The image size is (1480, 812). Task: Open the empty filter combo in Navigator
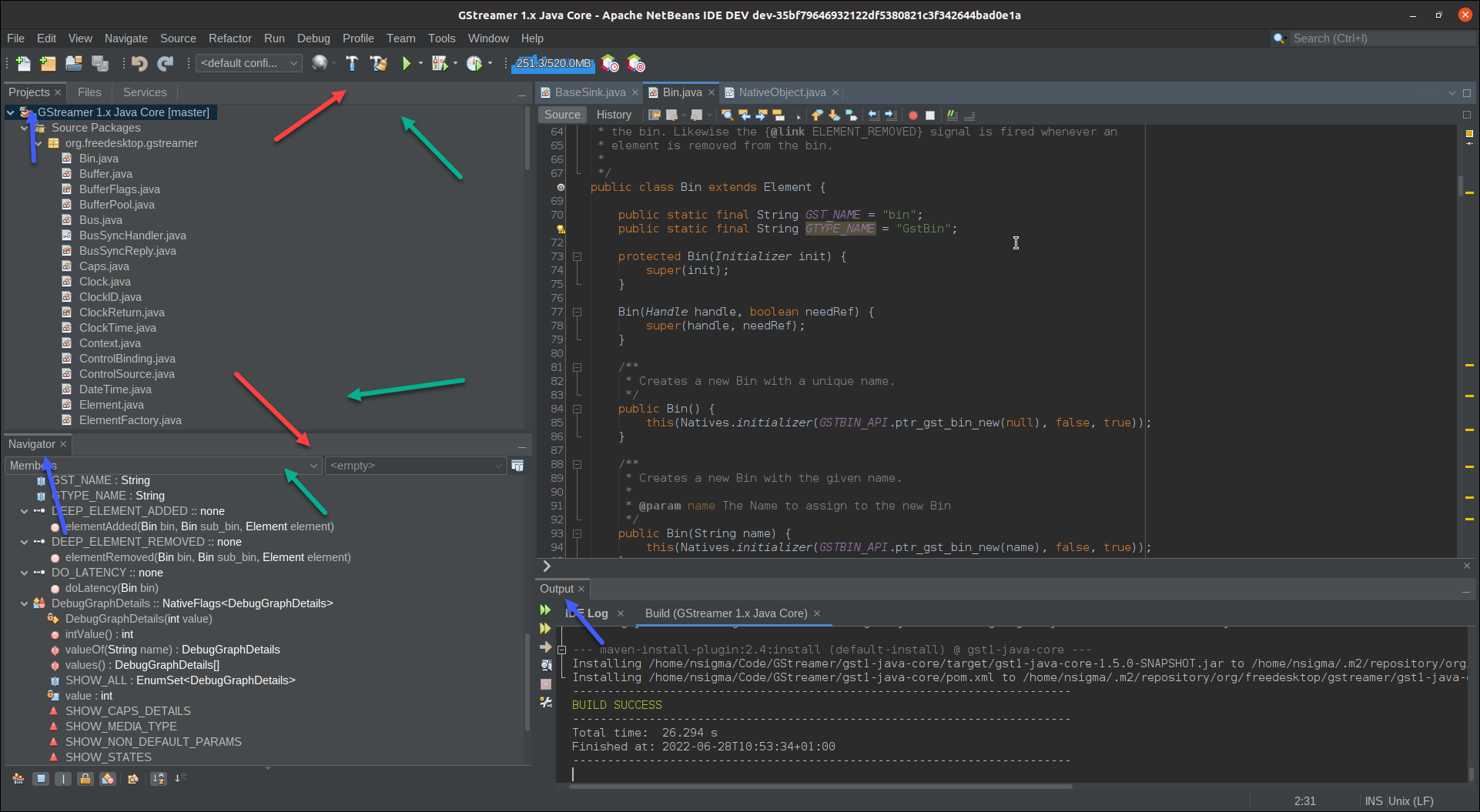[x=416, y=466]
